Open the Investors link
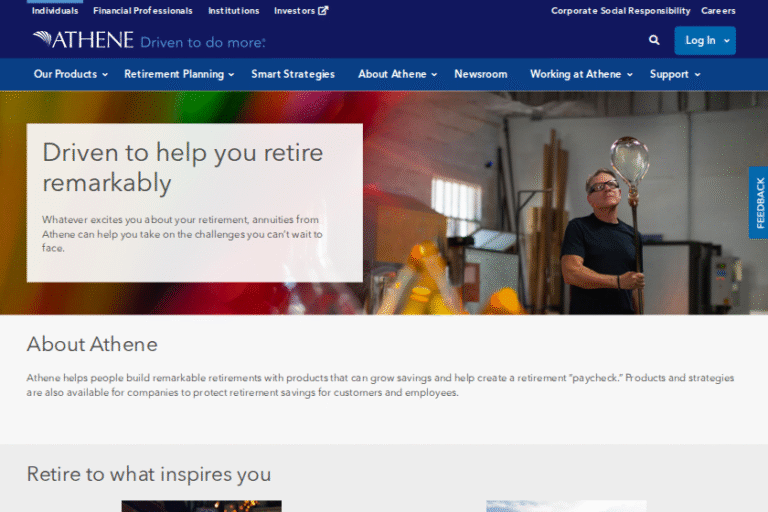The height and width of the screenshot is (512, 768). point(294,11)
